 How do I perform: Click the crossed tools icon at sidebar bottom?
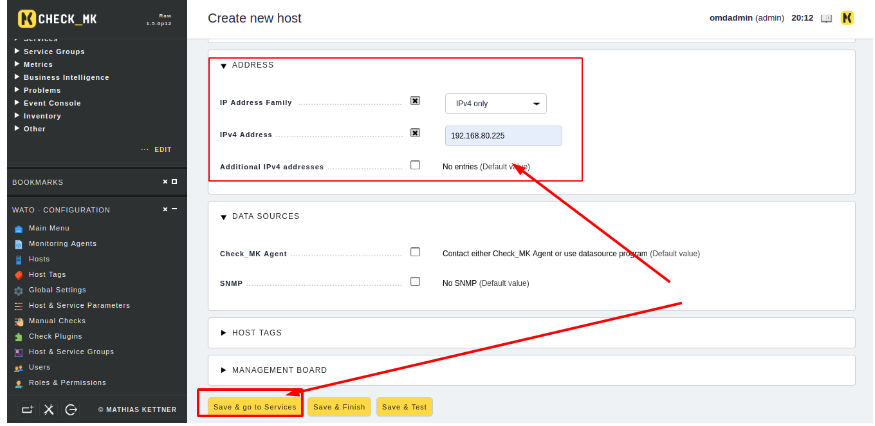pyautogui.click(x=49, y=410)
